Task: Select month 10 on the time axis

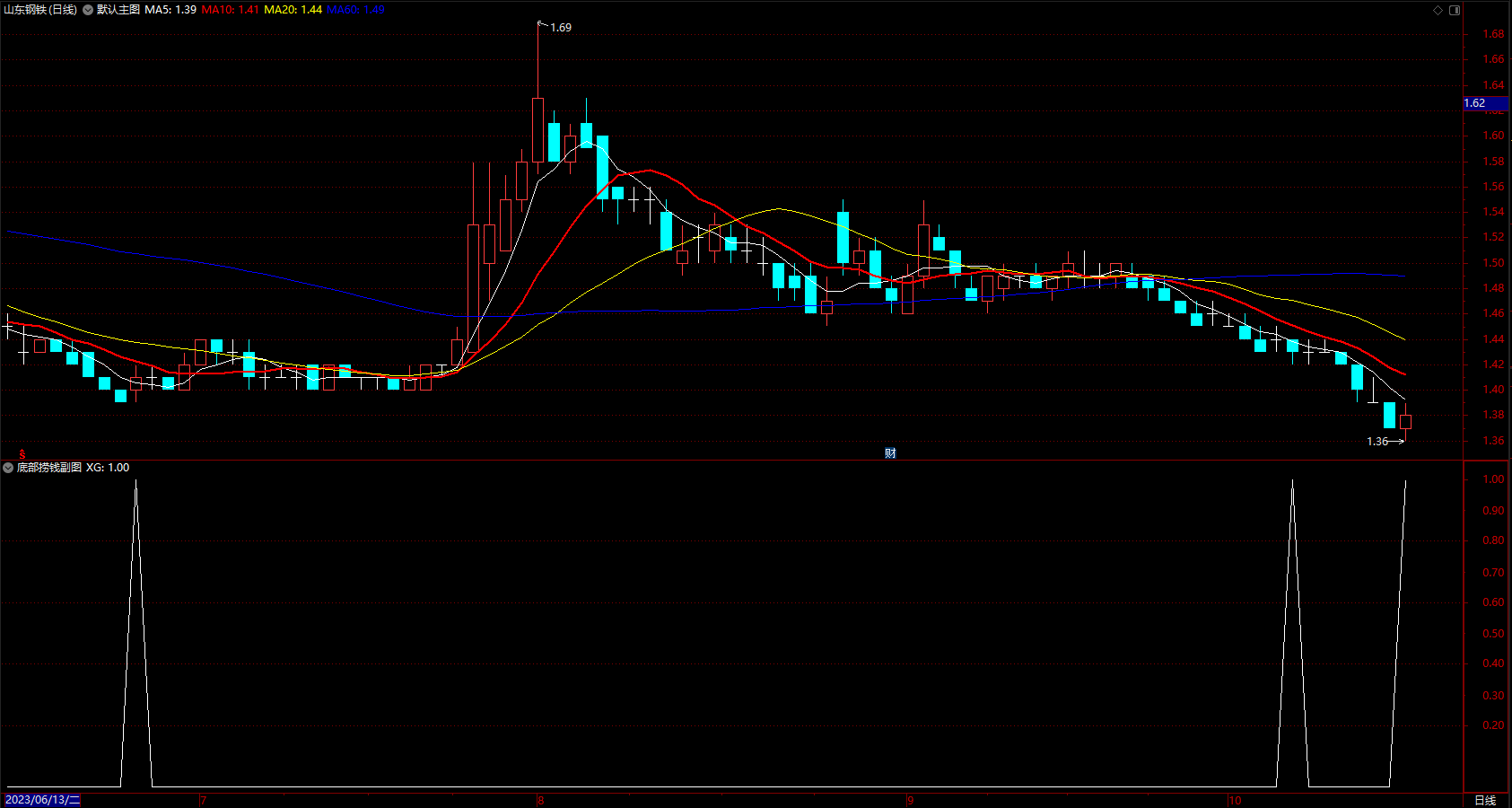Action: point(1235,800)
